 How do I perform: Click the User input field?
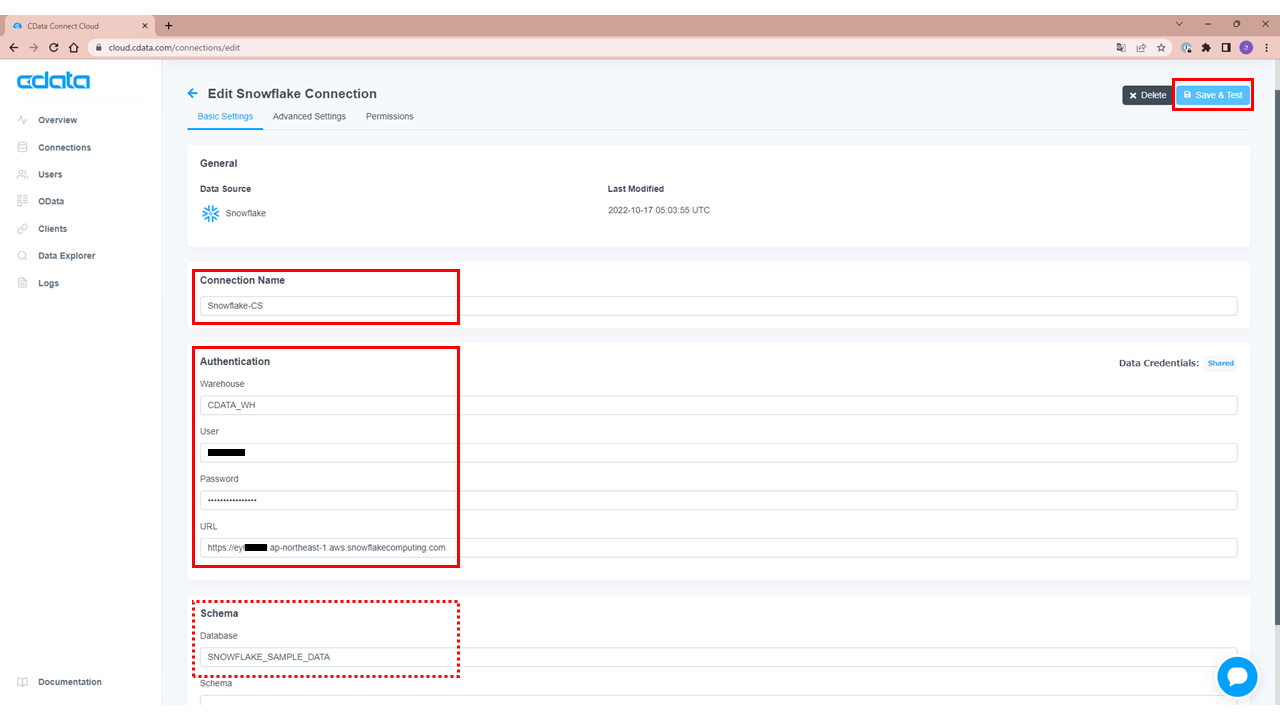click(x=718, y=453)
